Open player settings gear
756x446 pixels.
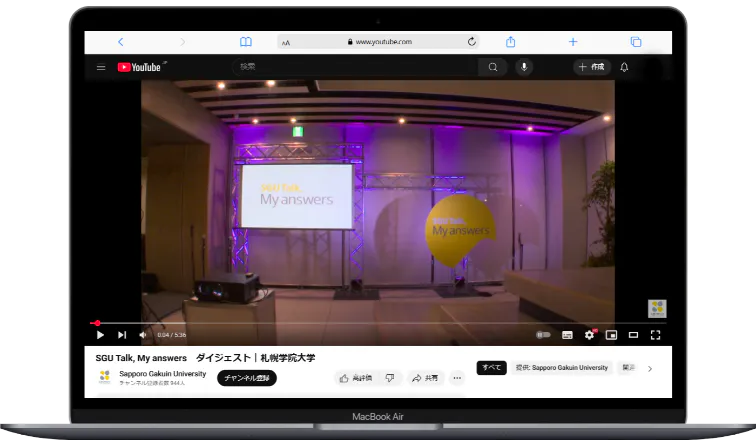click(x=589, y=335)
